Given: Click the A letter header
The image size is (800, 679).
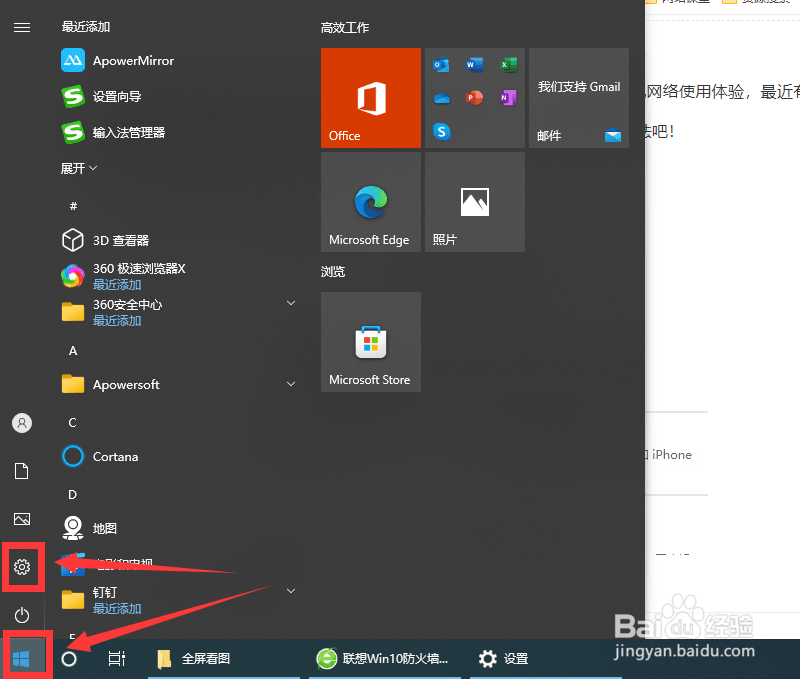Looking at the screenshot, I should tap(73, 350).
